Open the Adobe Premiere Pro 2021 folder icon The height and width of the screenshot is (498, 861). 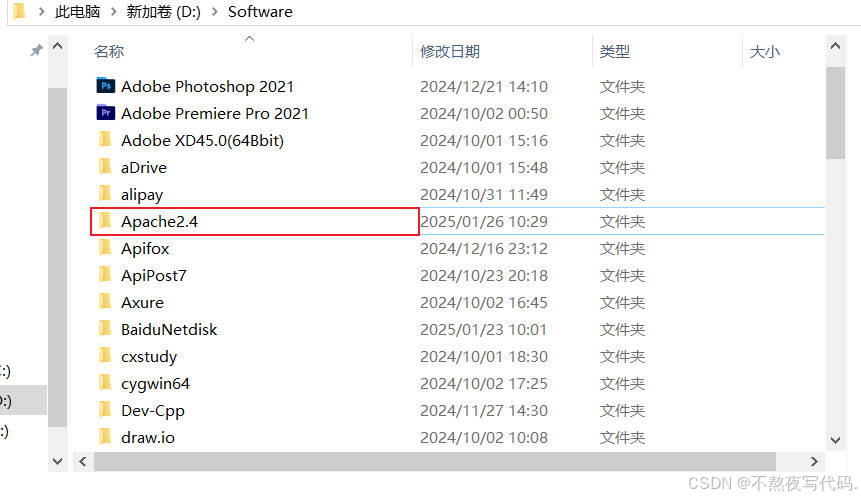pyautogui.click(x=105, y=113)
